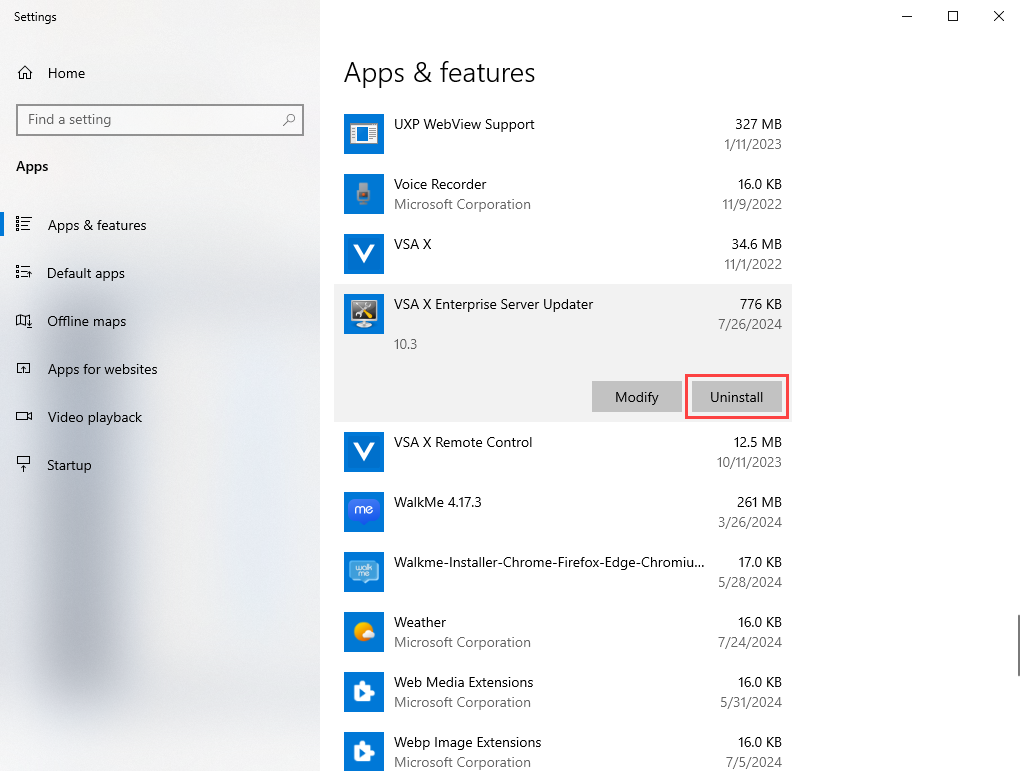
Task: Click the VSA X Remote Control icon
Action: (364, 452)
